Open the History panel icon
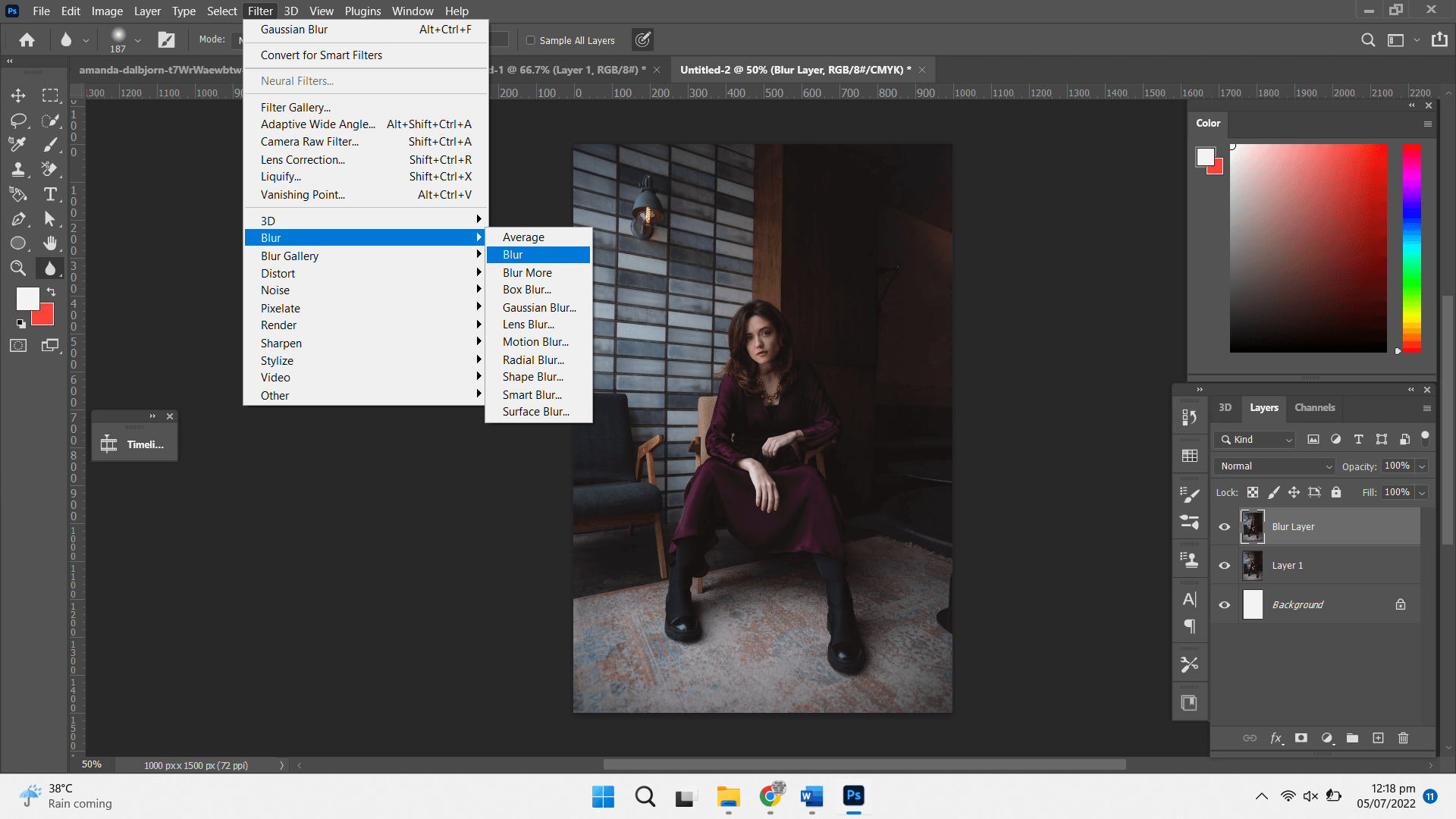The image size is (1456, 819). pos(1189,417)
